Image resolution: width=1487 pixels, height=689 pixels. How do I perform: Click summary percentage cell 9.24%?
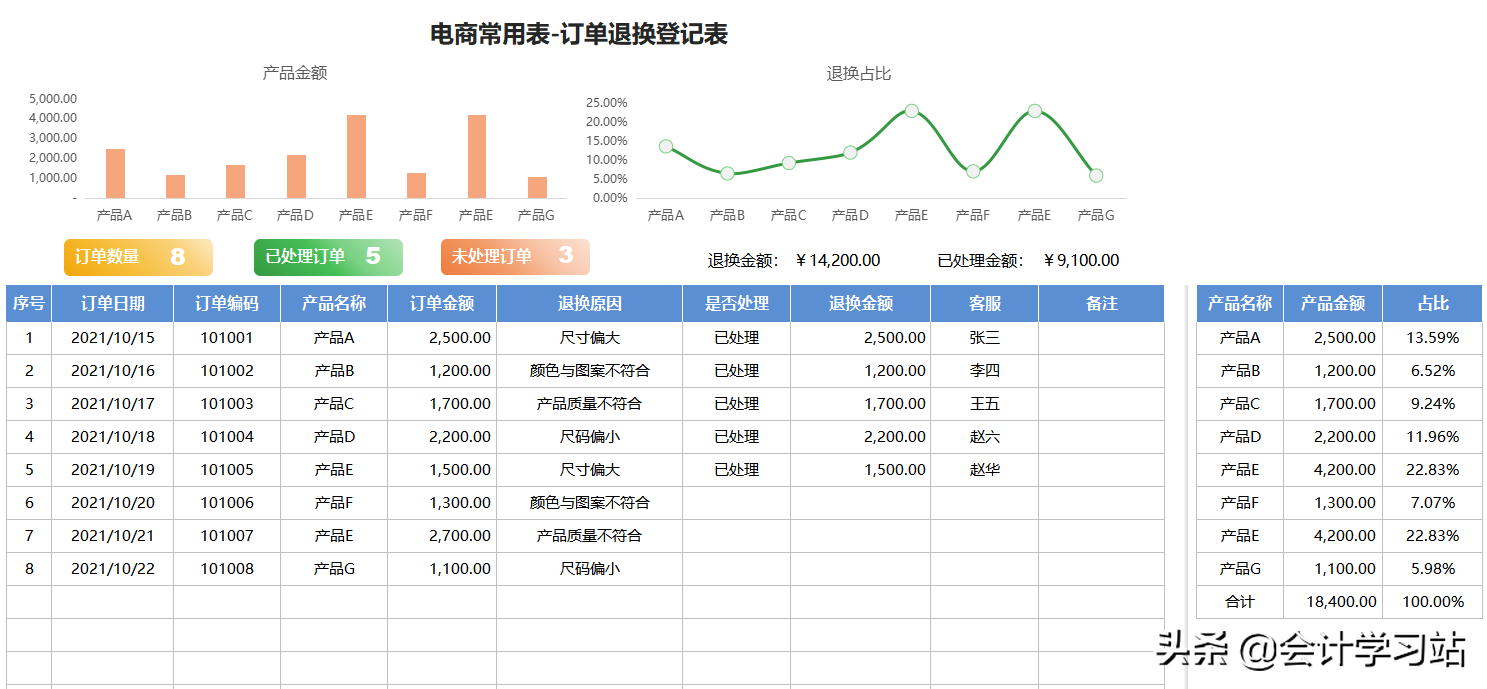pos(1433,404)
